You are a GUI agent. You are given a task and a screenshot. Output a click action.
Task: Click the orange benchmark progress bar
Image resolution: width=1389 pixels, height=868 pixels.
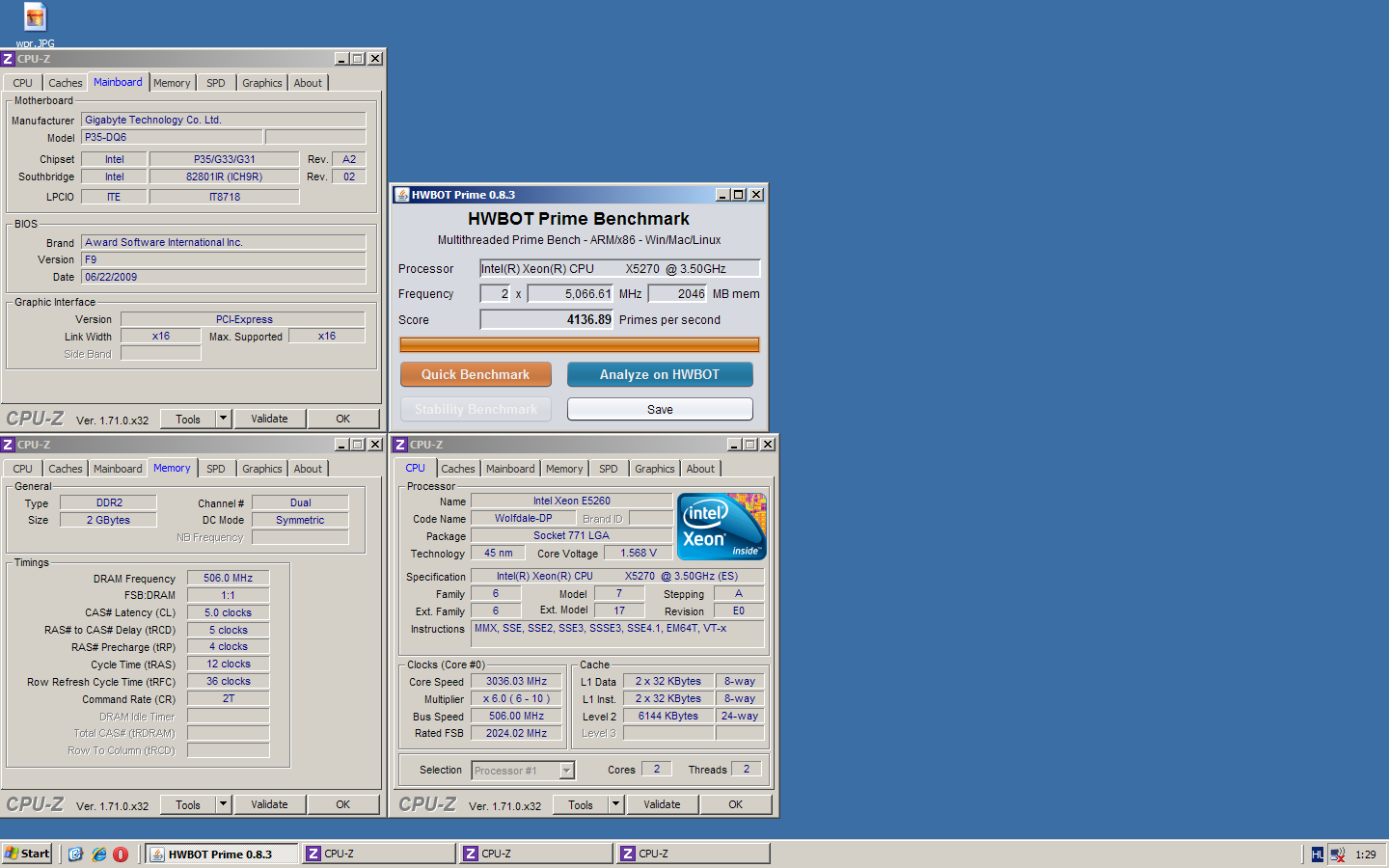click(x=580, y=344)
